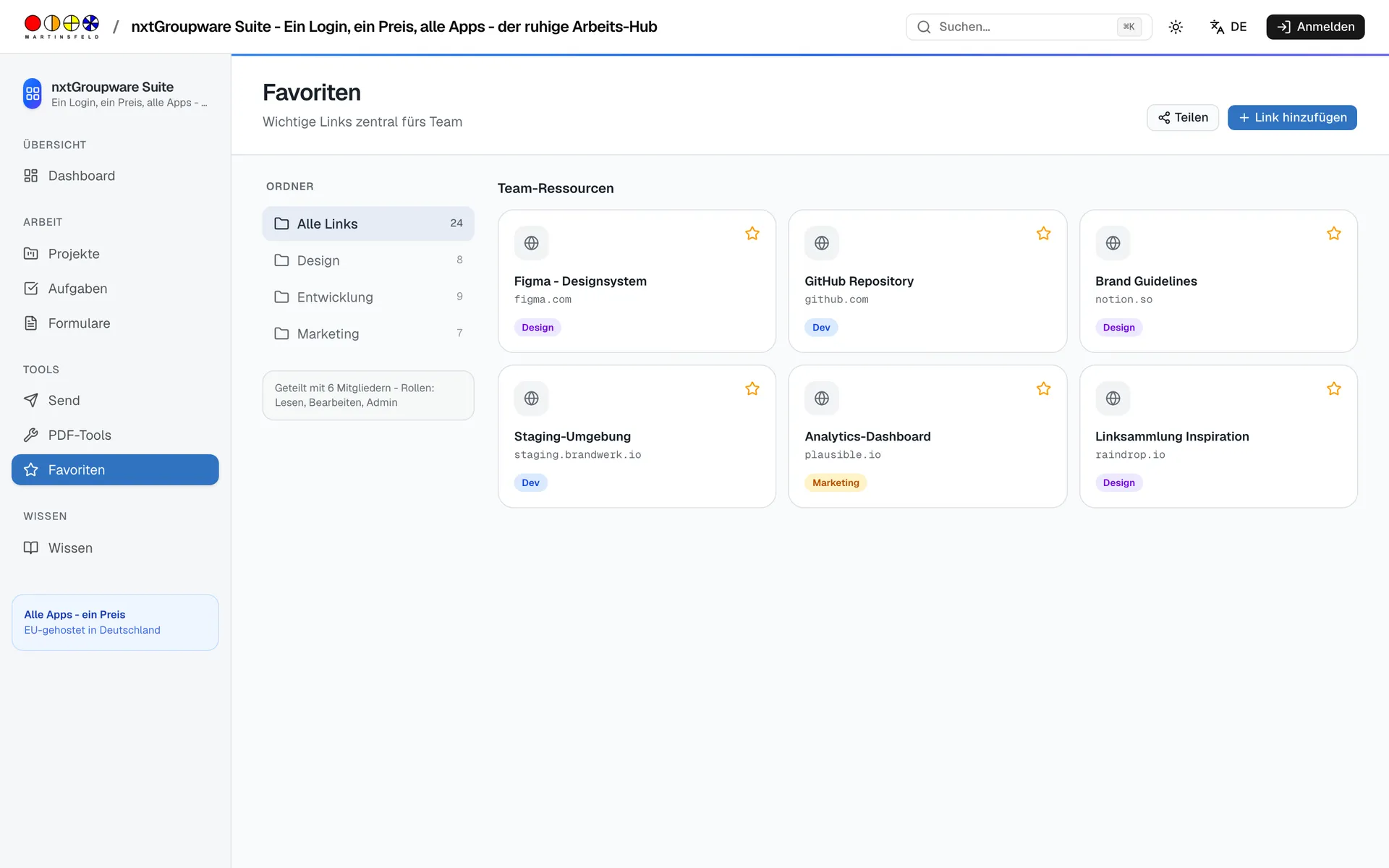The width and height of the screenshot is (1389, 868).
Task: Click the globe icon on Staging-Umgebung card
Action: click(x=531, y=399)
